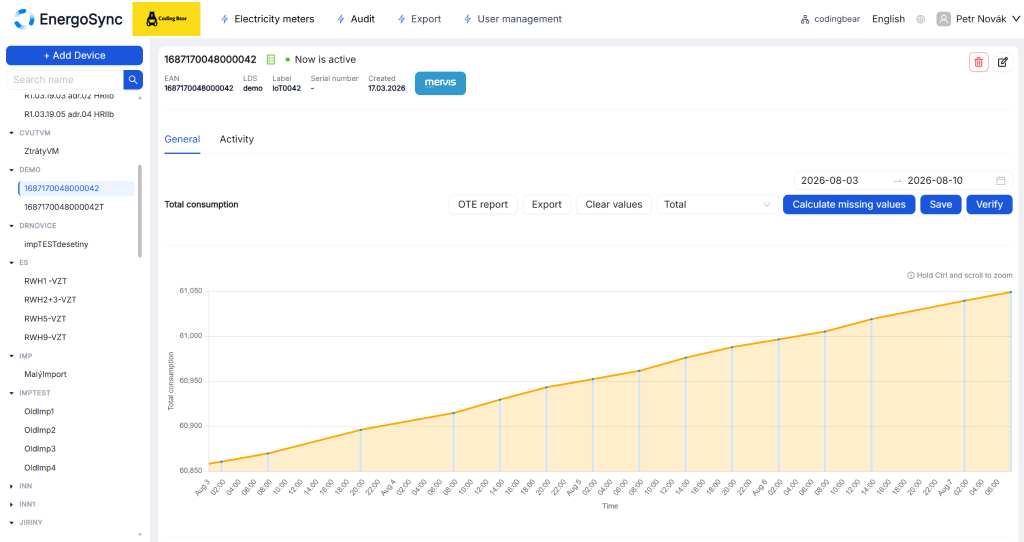This screenshot has width=1024, height=542.
Task: Click the EnergoSync logo
Action: pos(68,19)
